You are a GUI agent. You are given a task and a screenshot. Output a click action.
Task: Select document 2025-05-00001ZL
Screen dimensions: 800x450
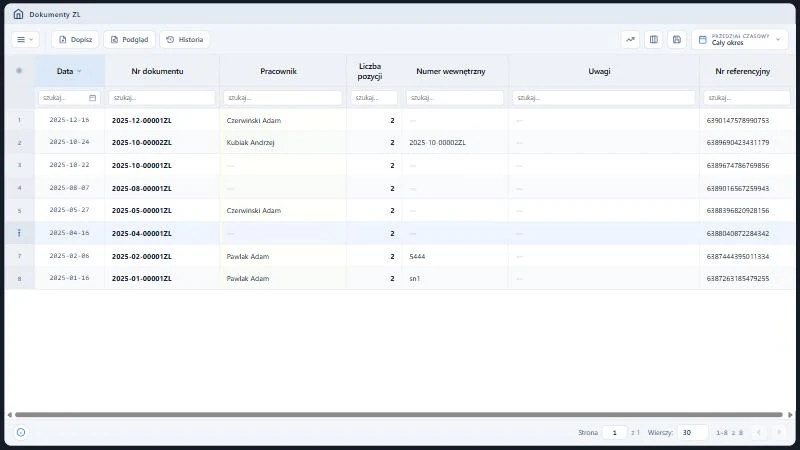pos(142,210)
